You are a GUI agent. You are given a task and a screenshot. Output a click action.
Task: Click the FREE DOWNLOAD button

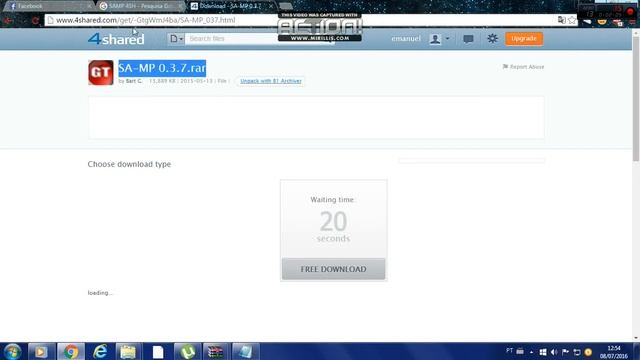[333, 269]
